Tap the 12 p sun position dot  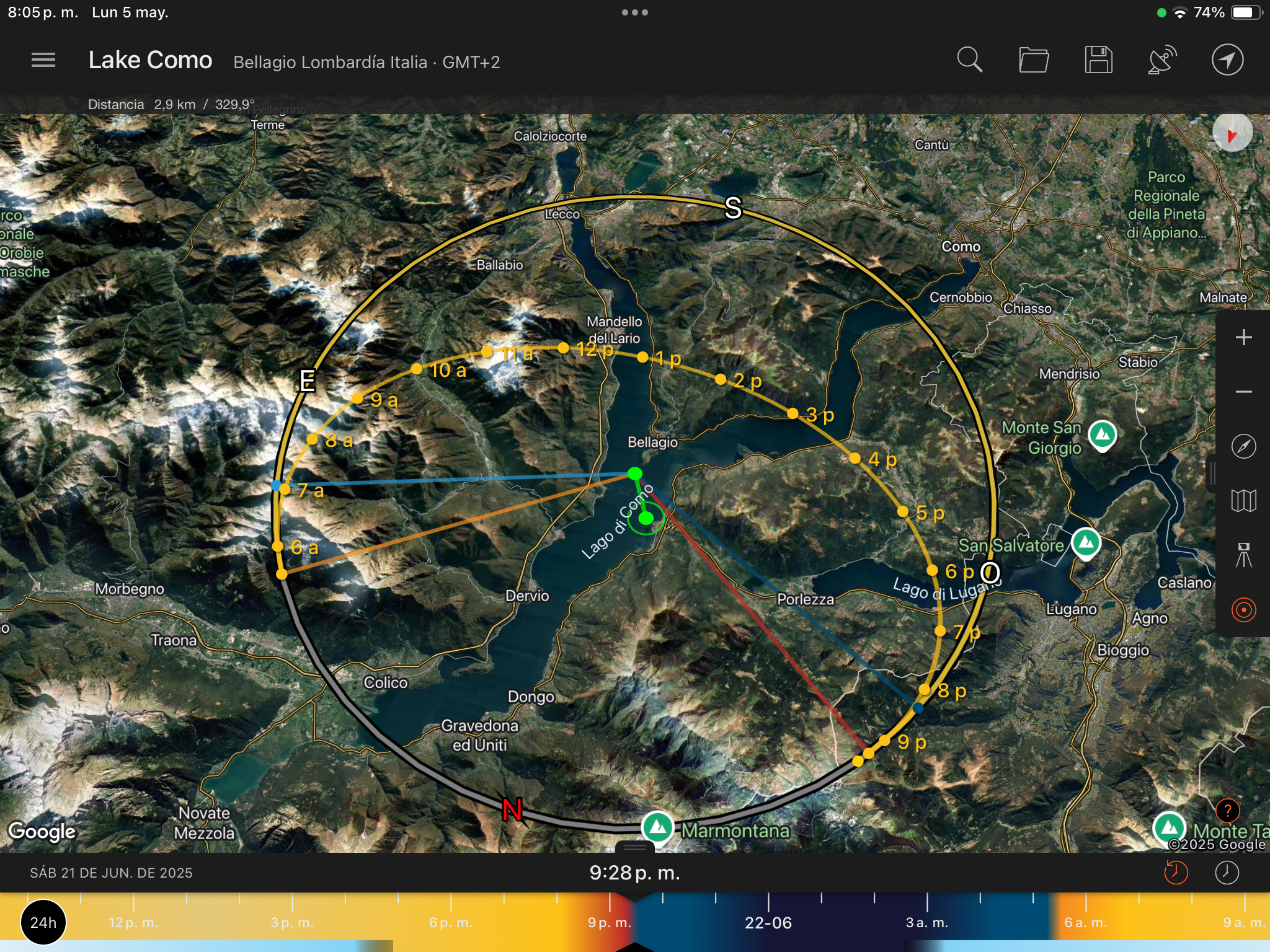563,348
